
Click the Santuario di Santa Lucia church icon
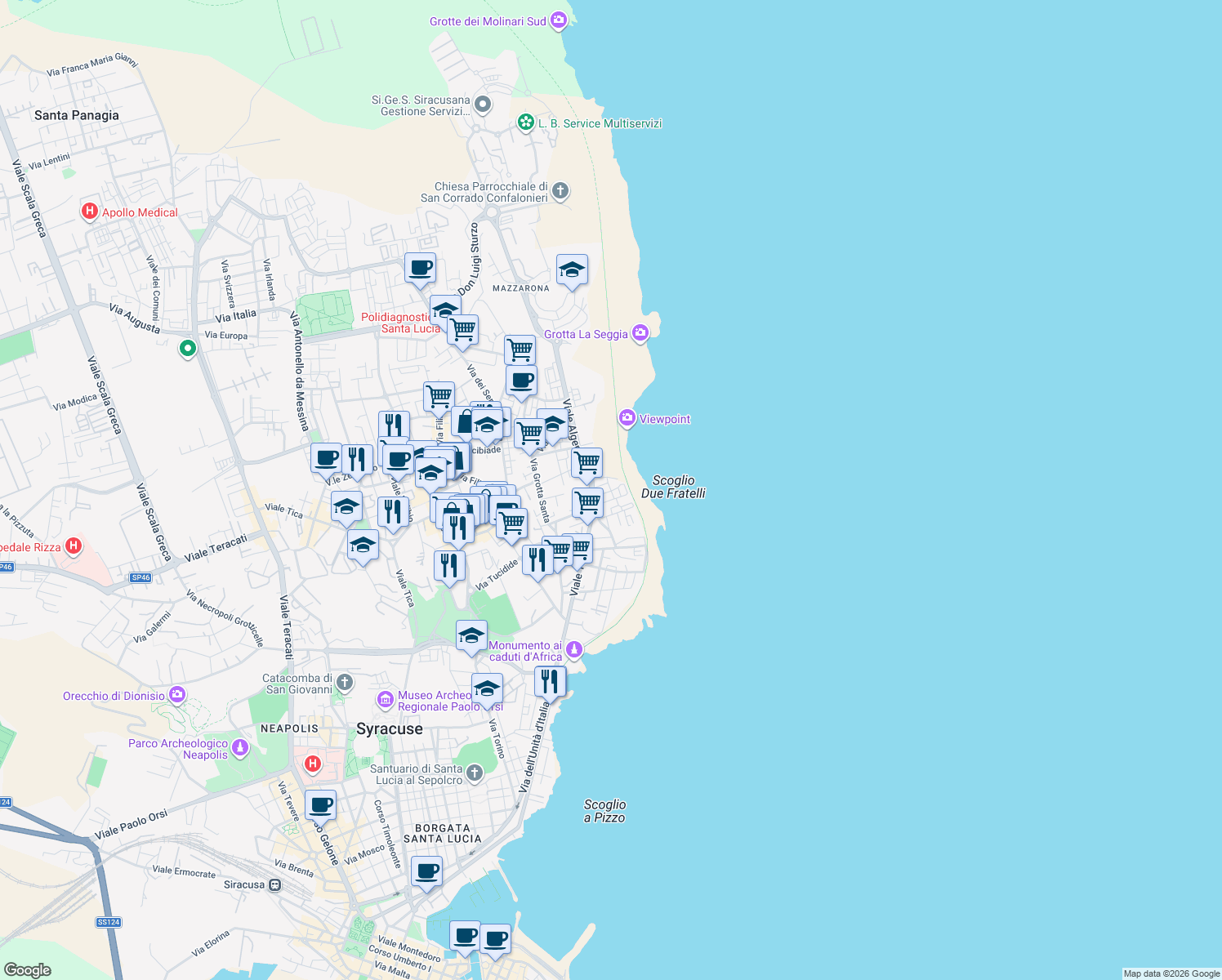pos(474,773)
